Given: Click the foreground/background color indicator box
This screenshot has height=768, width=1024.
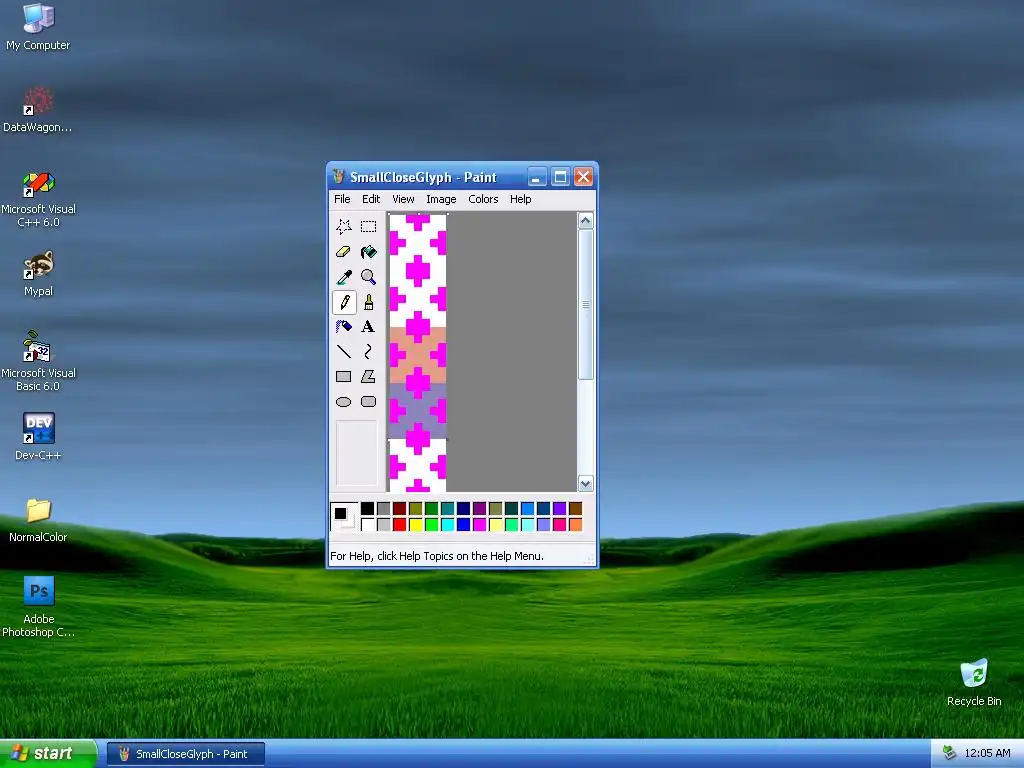Looking at the screenshot, I should (x=344, y=517).
